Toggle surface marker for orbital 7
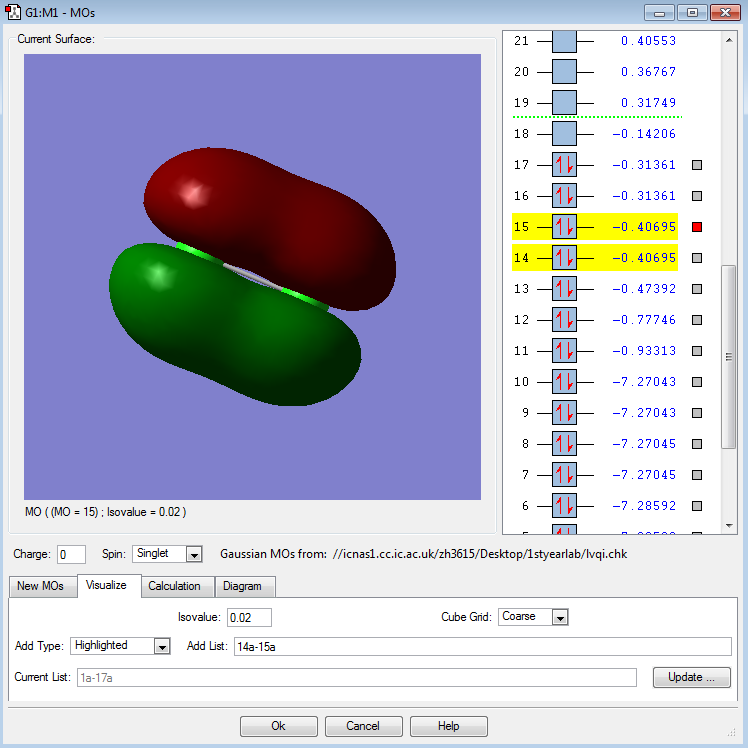Image resolution: width=748 pixels, height=748 pixels. [697, 475]
